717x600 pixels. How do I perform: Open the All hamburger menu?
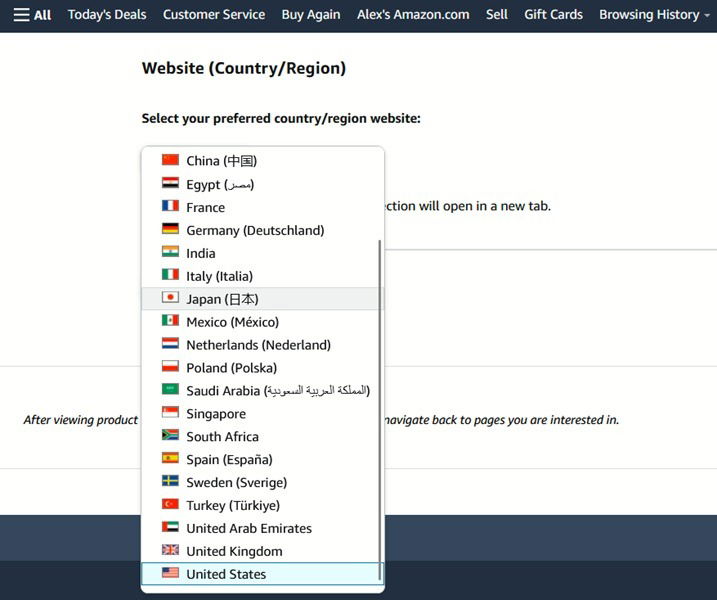click(32, 15)
